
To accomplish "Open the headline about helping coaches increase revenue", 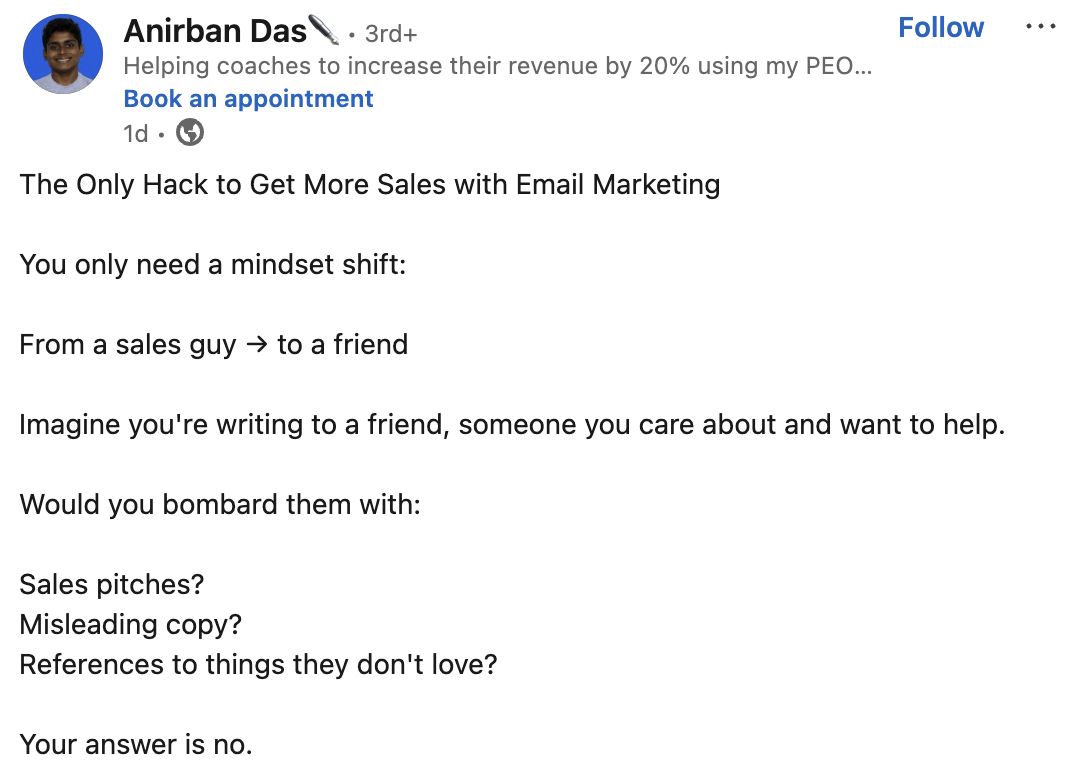I will pyautogui.click(x=498, y=66).
